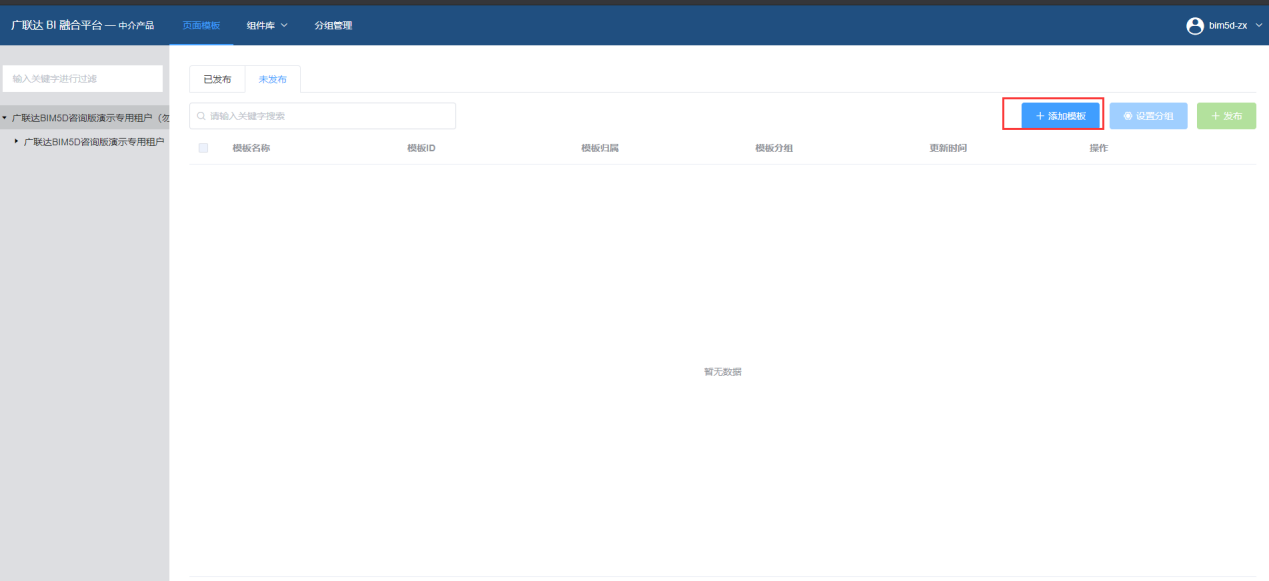The image size is (1269, 581).
Task: Click 广联达 BI 融合平台 logo title
Action: coord(82,25)
